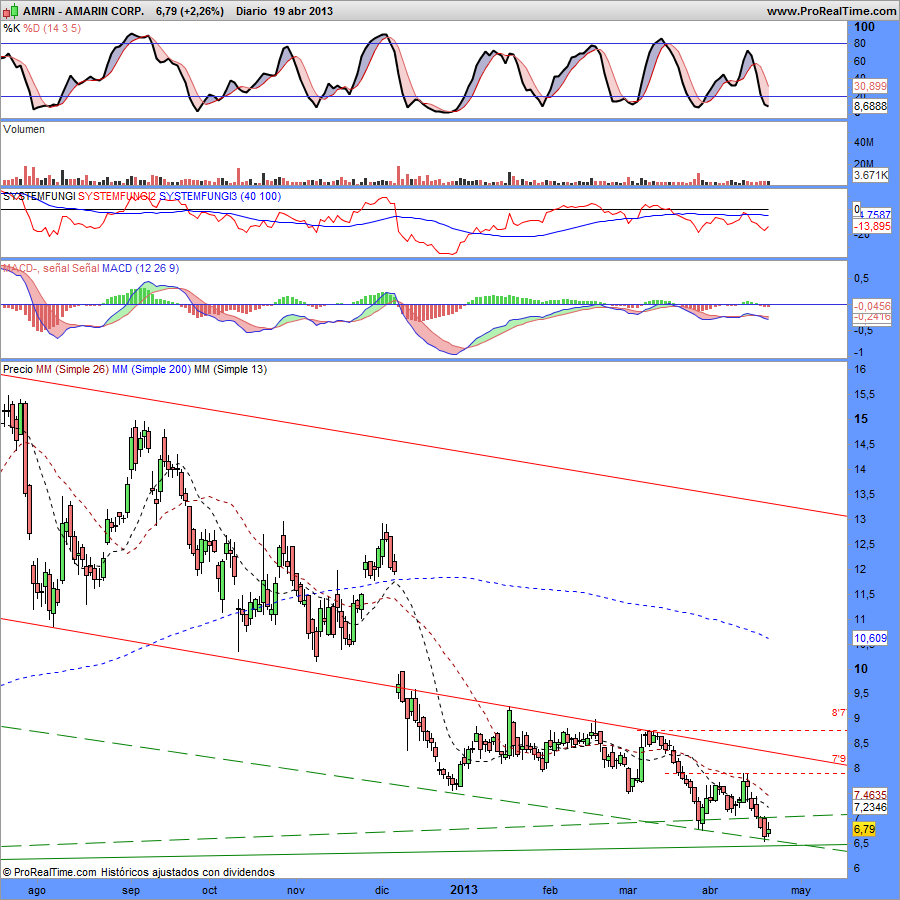The height and width of the screenshot is (900, 900).
Task: Click the SYSTEMFUNGI3 indicator label
Action: pyautogui.click(x=198, y=196)
